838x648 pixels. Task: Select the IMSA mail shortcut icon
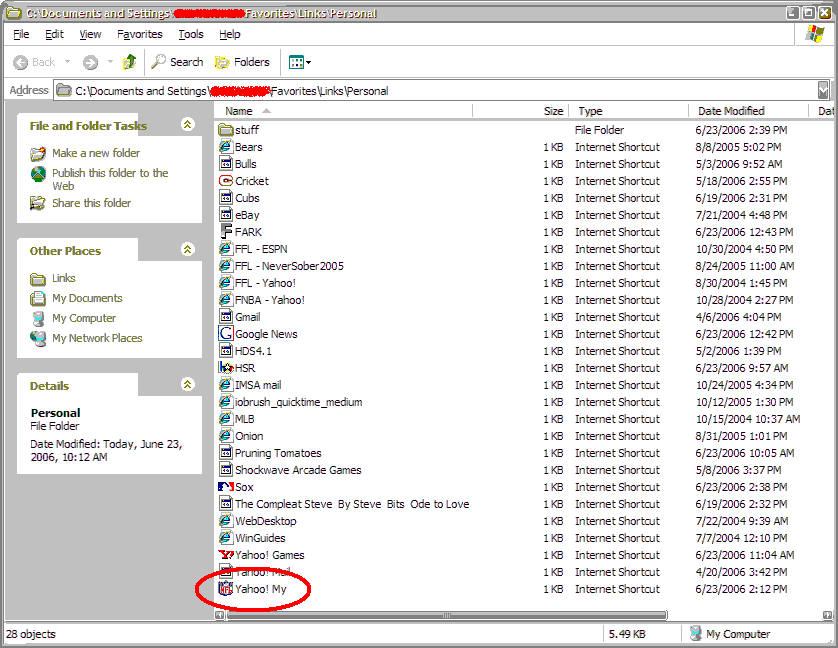(226, 385)
